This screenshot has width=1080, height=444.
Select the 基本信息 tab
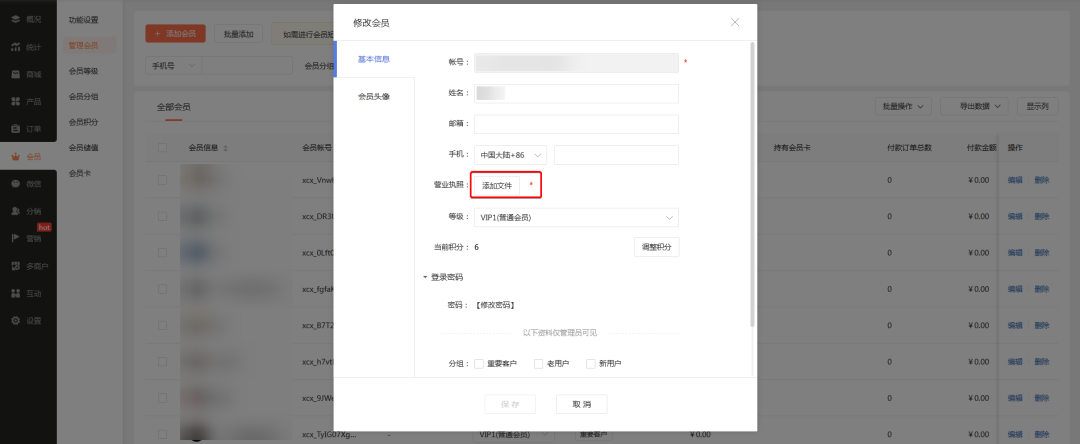[373, 60]
